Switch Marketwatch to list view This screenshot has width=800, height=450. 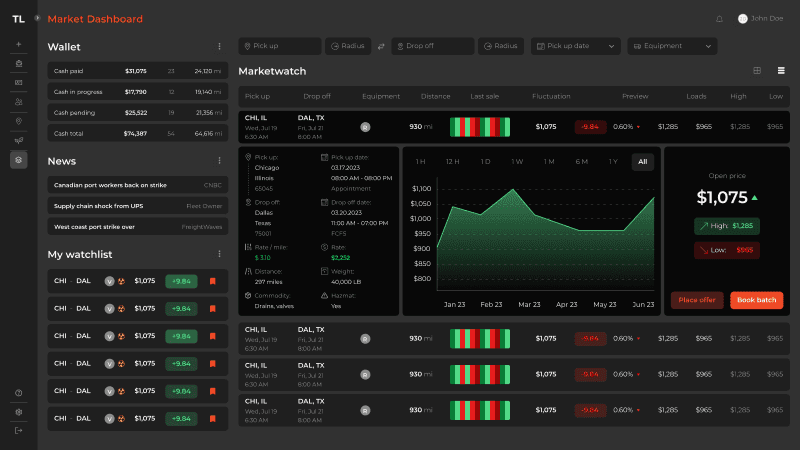[781, 71]
